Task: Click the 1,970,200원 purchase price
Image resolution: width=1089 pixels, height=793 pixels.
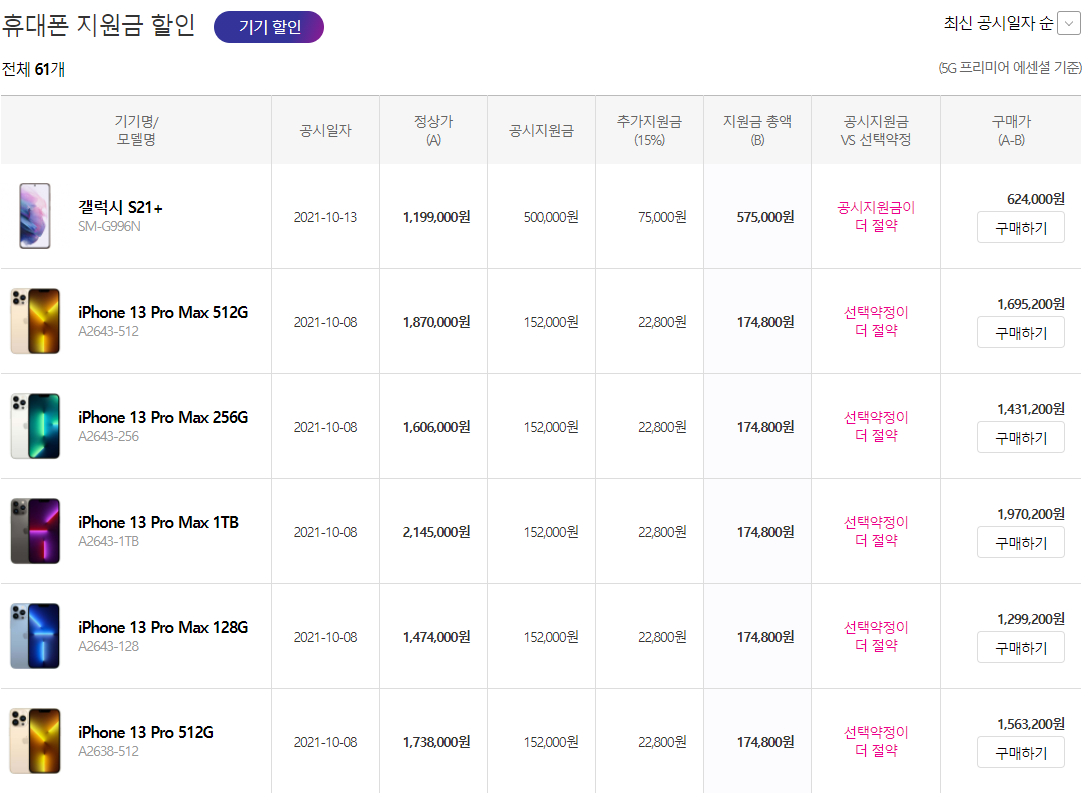Action: coord(1031,513)
